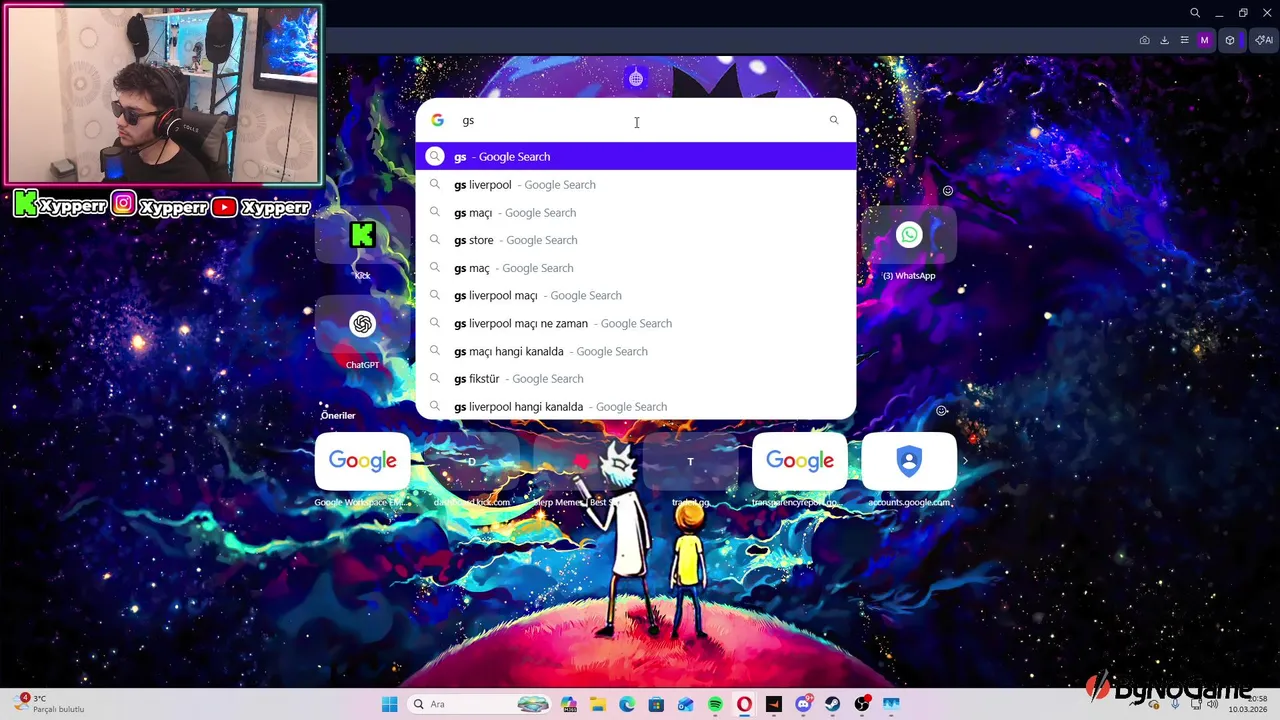
Task: Open the Easy Setup sliders icon
Action: 1184,40
